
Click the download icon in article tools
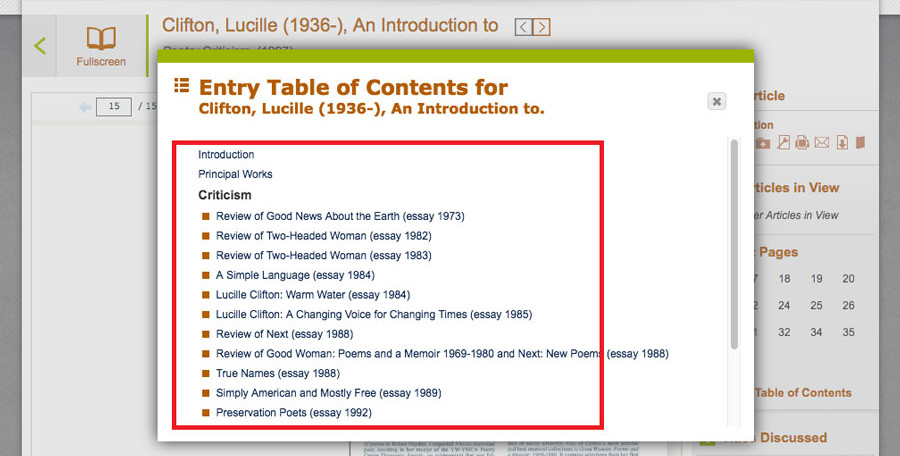click(842, 143)
